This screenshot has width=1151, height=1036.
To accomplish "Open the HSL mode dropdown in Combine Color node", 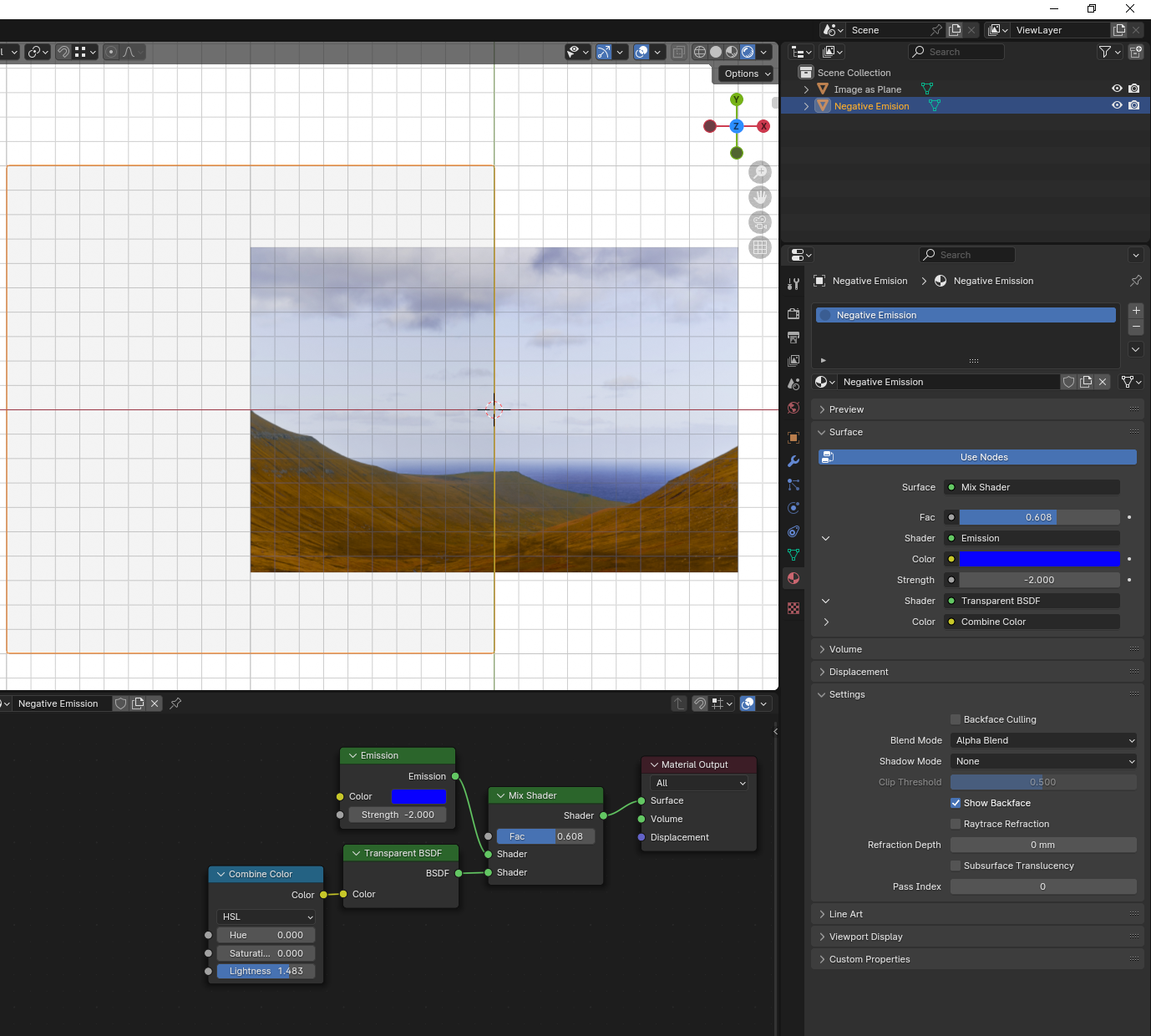I will click(266, 917).
